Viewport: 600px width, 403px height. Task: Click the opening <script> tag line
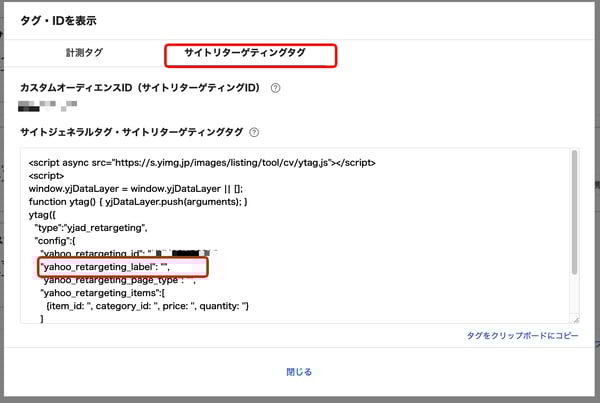pos(46,176)
